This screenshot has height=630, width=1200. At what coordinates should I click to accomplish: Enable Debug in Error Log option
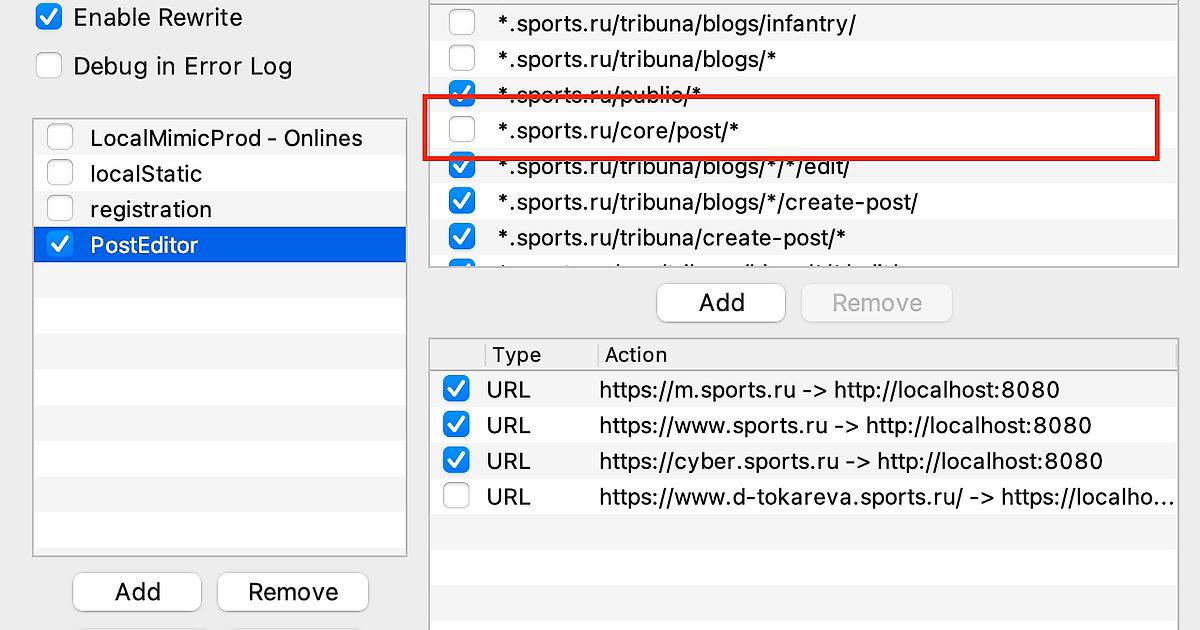(x=49, y=66)
